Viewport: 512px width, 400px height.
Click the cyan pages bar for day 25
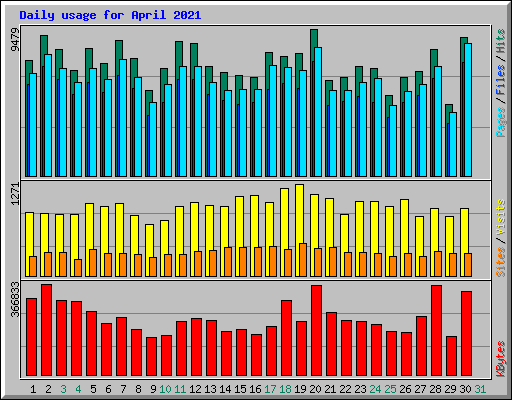[x=393, y=141]
